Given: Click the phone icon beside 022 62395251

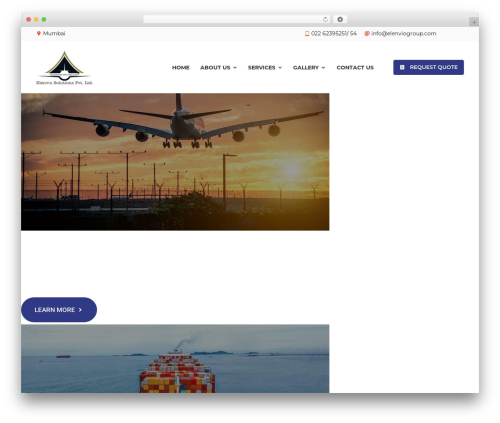Looking at the screenshot, I should pyautogui.click(x=307, y=33).
